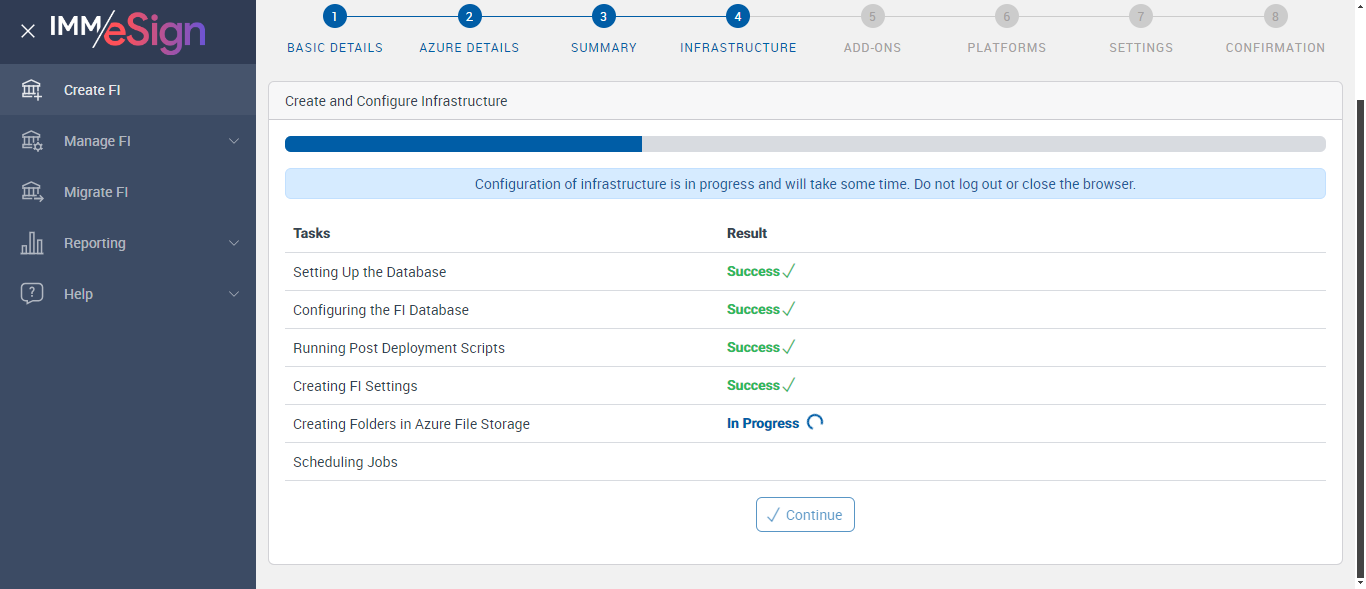Expand the Help menu chevron

click(234, 294)
